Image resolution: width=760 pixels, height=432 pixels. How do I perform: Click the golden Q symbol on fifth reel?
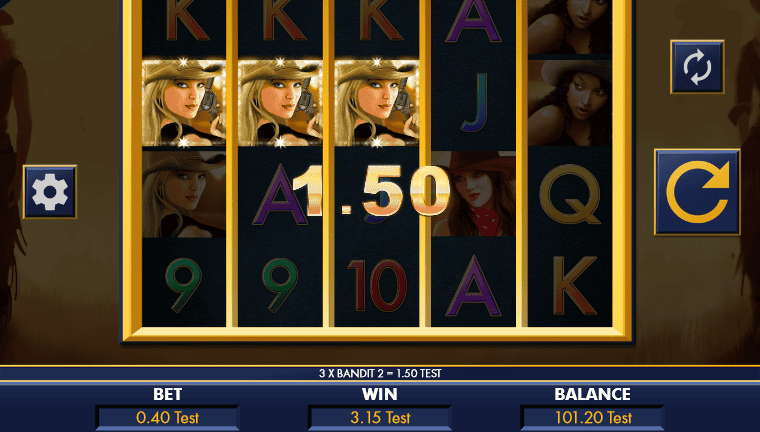tap(570, 194)
